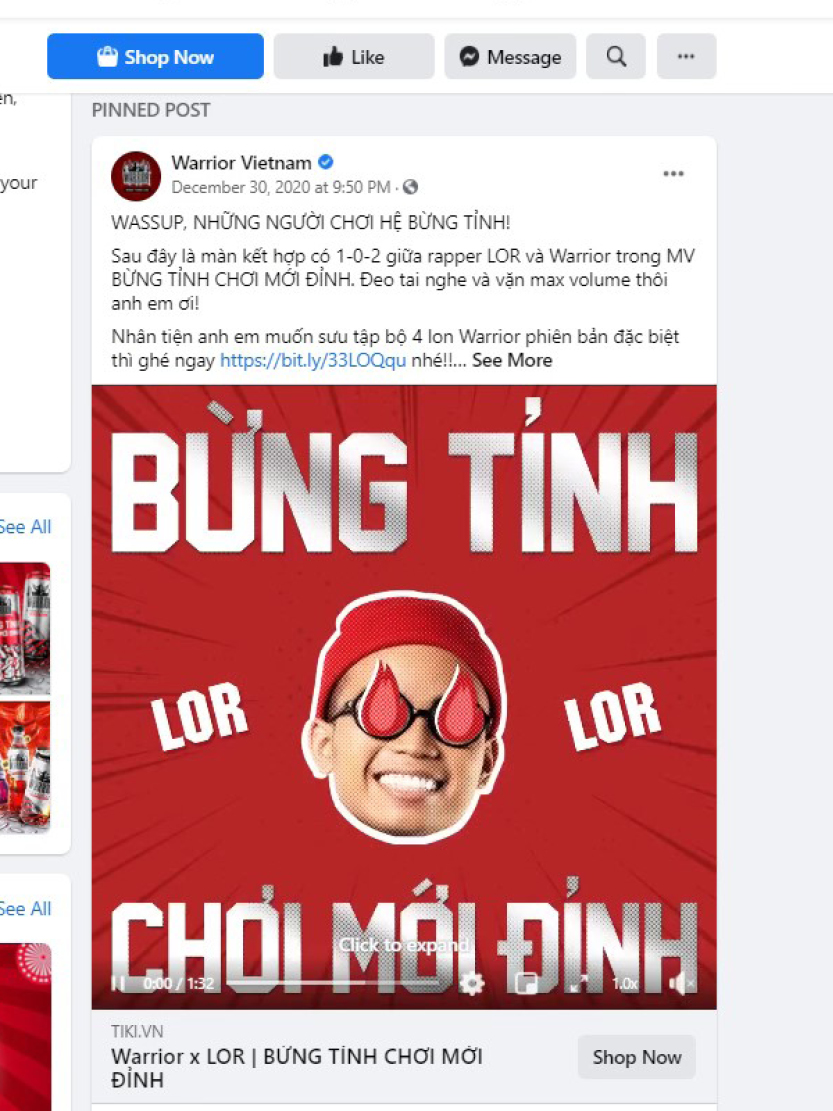Like the Warrior Vietnam page
The height and width of the screenshot is (1111, 833).
click(353, 57)
